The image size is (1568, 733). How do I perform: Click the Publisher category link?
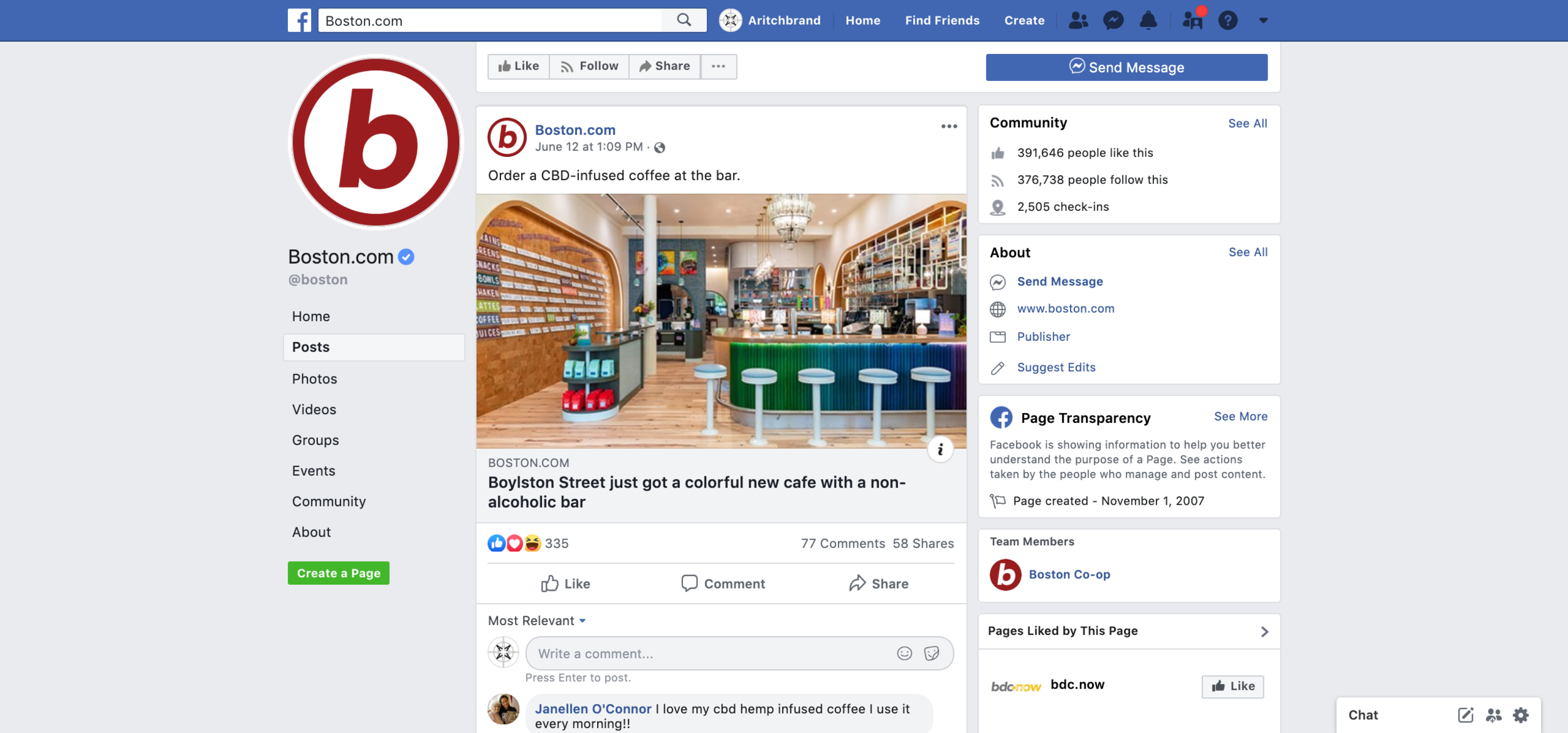pyautogui.click(x=1044, y=337)
